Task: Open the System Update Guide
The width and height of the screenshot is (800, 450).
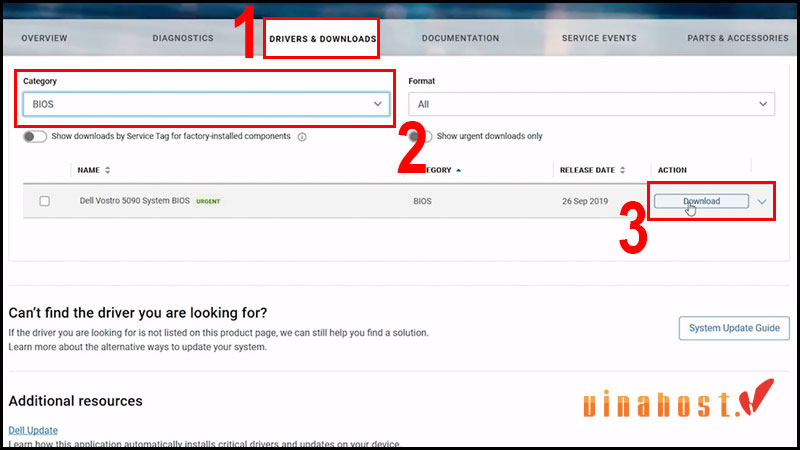Action: pyautogui.click(x=734, y=328)
